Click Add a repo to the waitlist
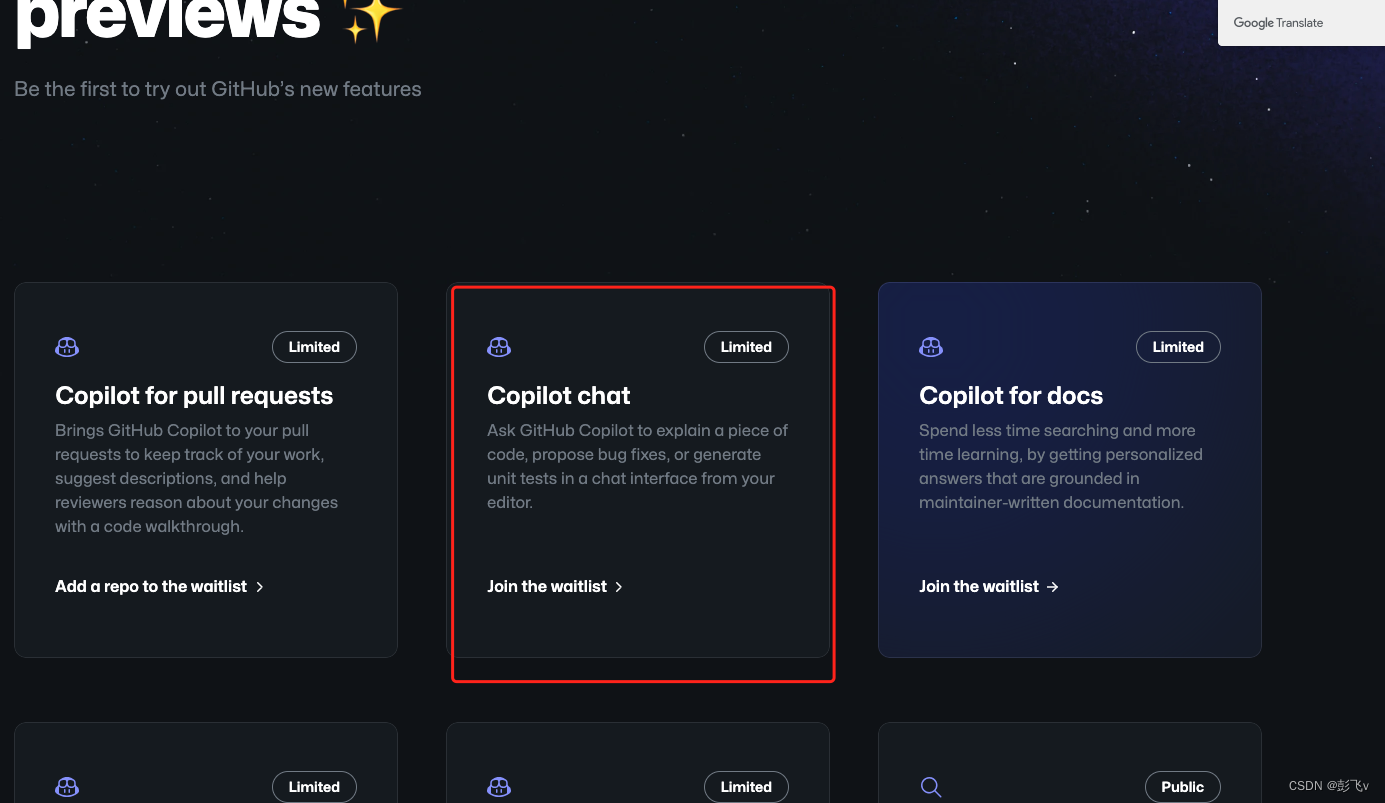 click(151, 586)
